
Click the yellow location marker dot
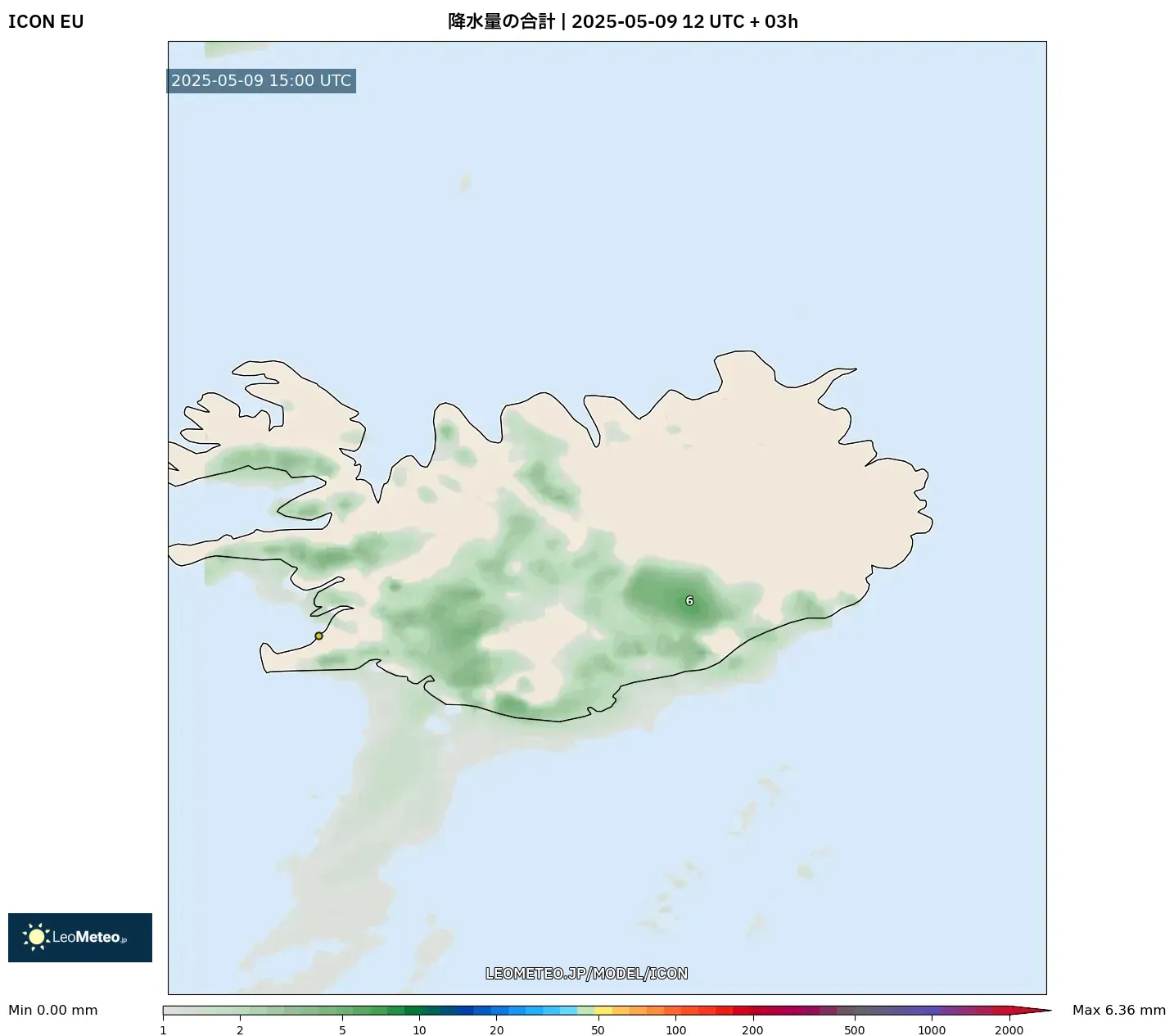coord(318,636)
